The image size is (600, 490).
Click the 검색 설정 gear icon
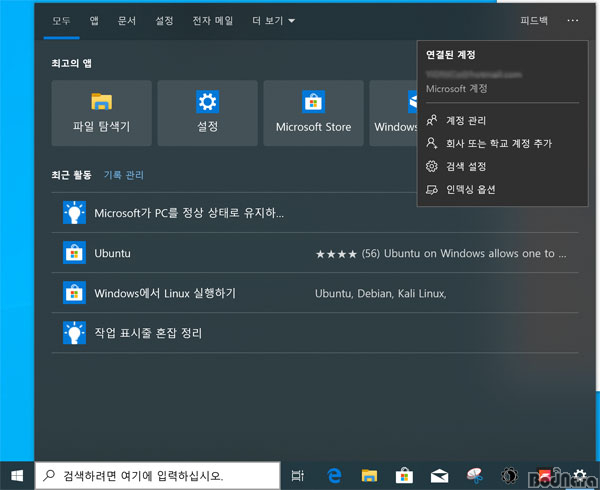[432, 166]
